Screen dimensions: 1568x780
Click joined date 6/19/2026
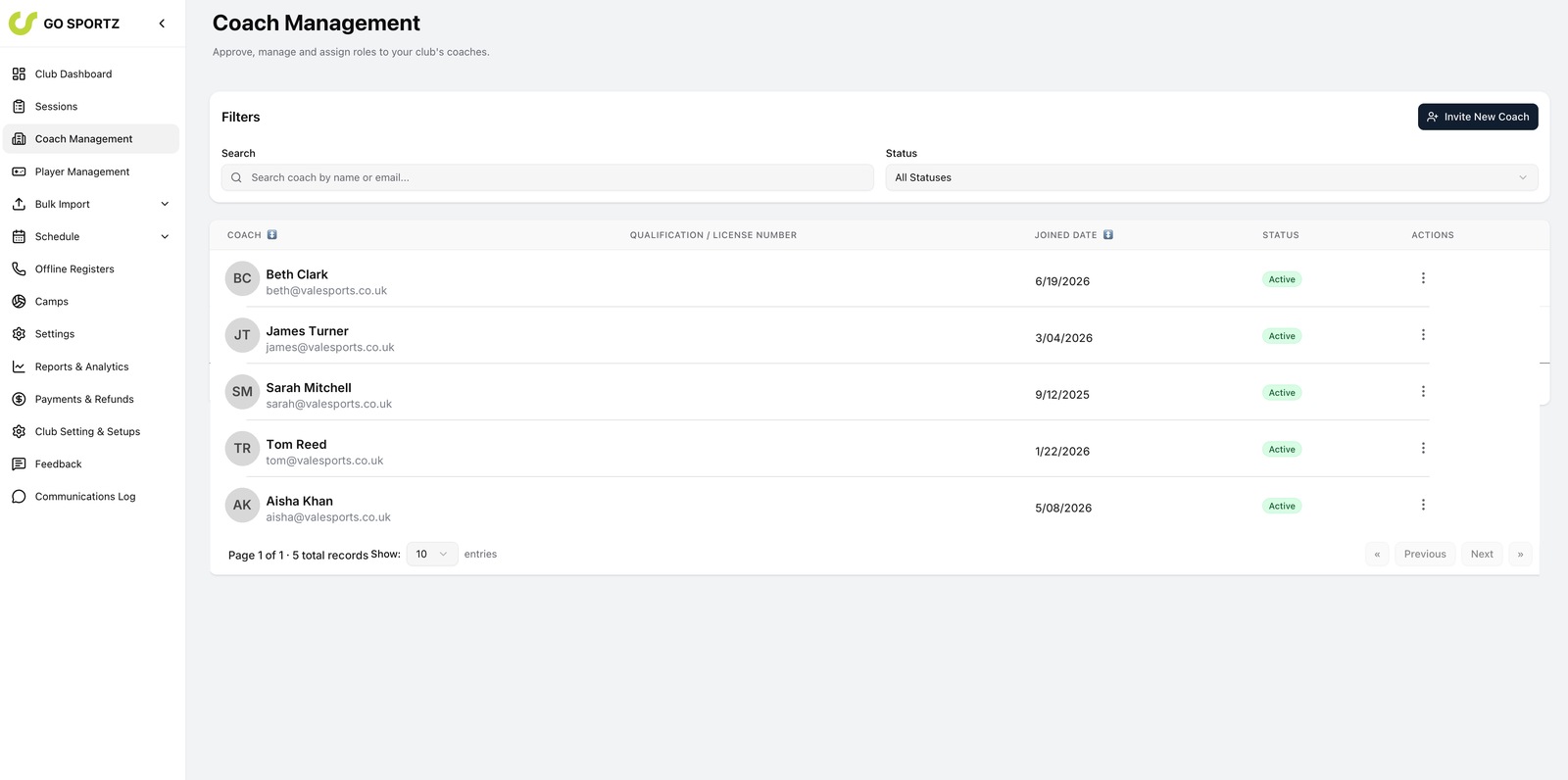click(x=1062, y=281)
